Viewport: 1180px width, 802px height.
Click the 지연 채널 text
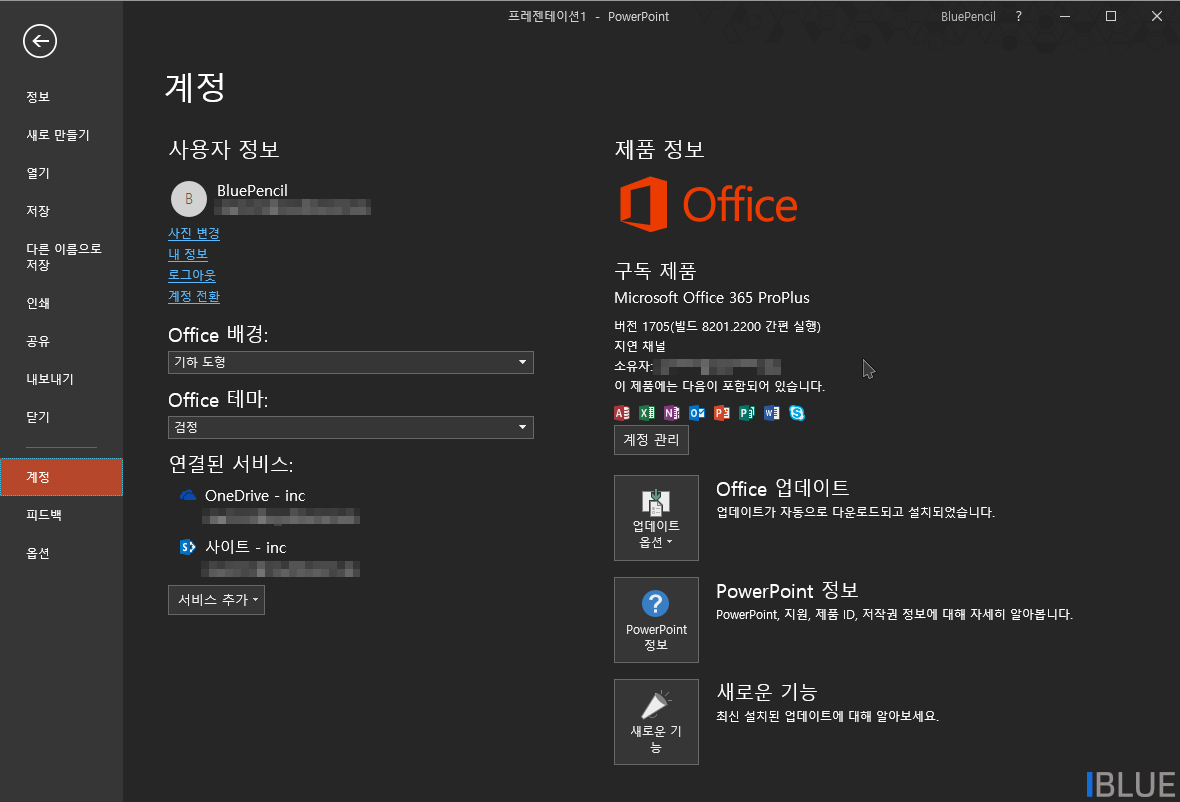640,346
